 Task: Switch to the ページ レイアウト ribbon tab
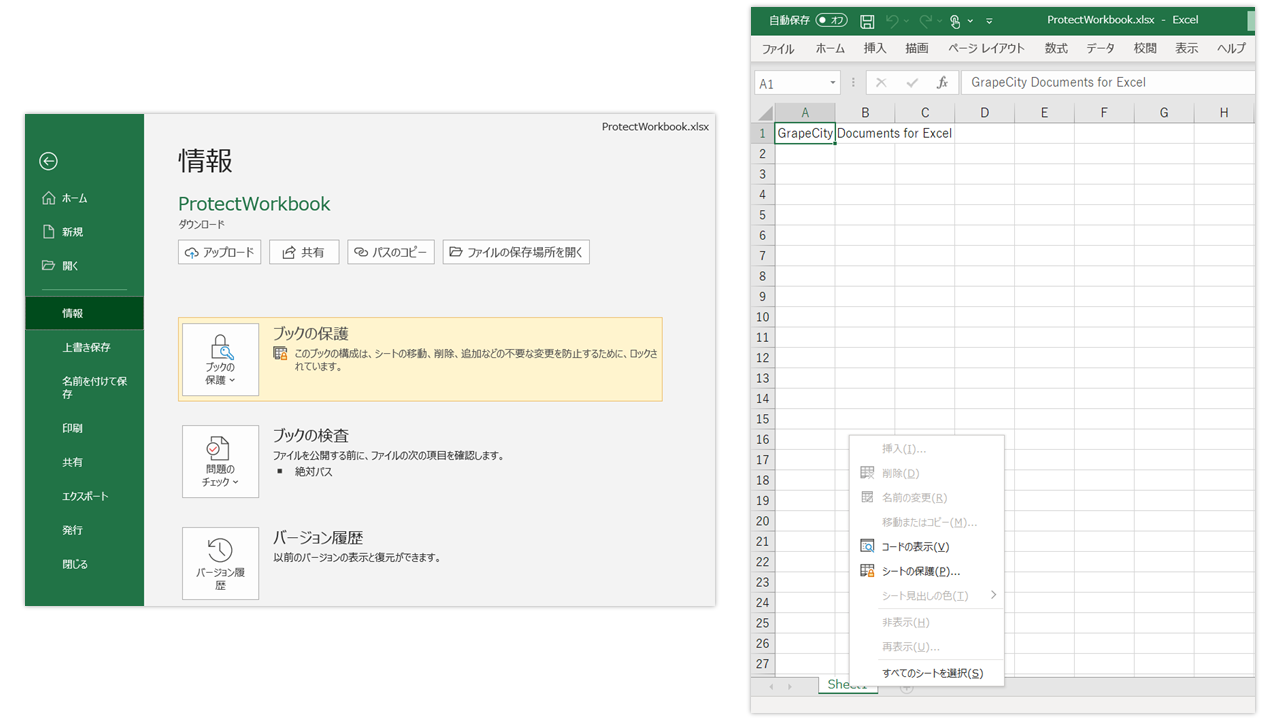(986, 48)
